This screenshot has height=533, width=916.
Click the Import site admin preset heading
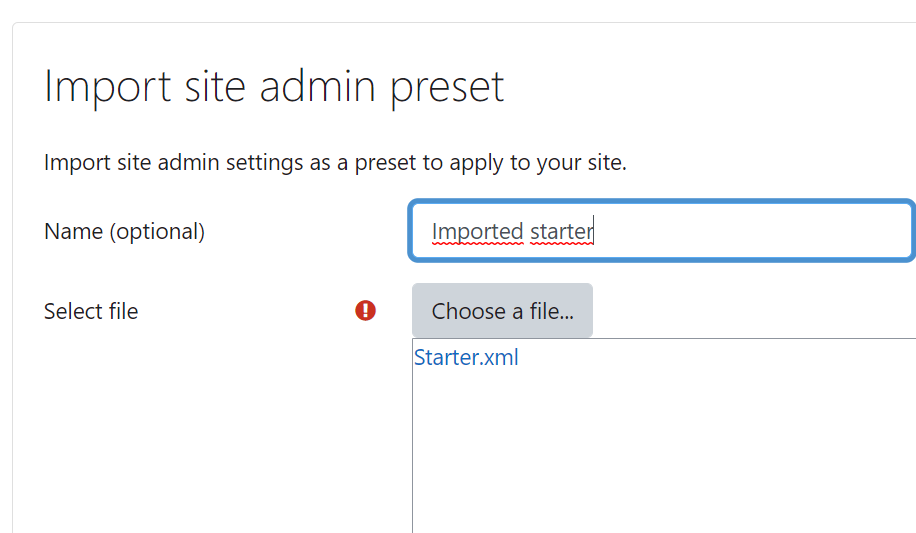[274, 86]
